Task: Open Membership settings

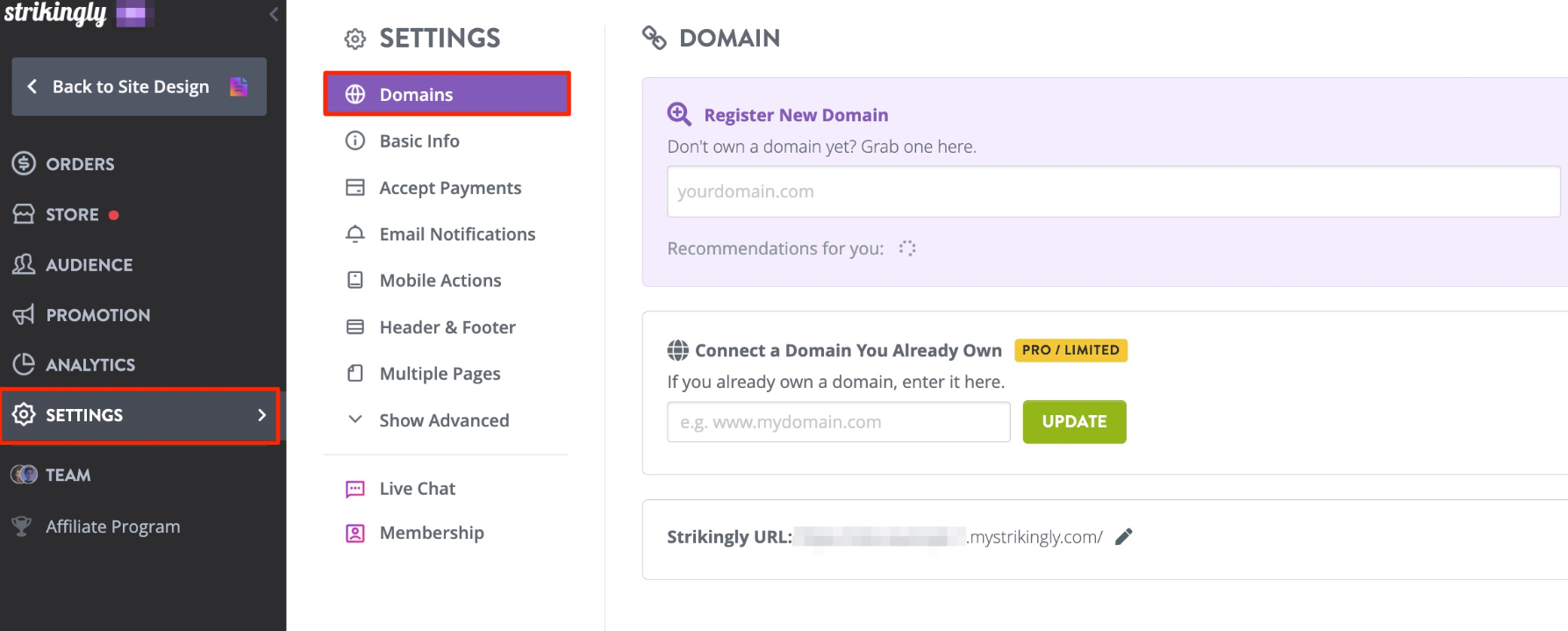Action: (x=432, y=534)
